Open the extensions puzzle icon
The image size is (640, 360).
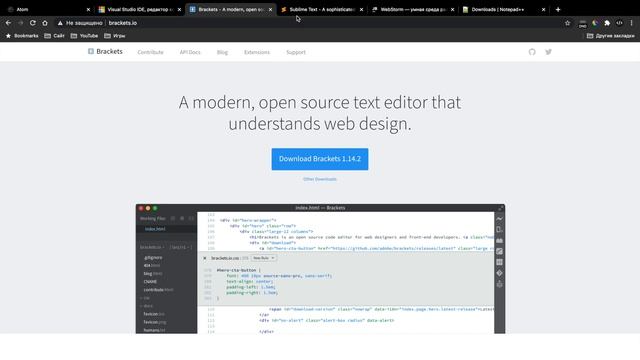tap(607, 23)
